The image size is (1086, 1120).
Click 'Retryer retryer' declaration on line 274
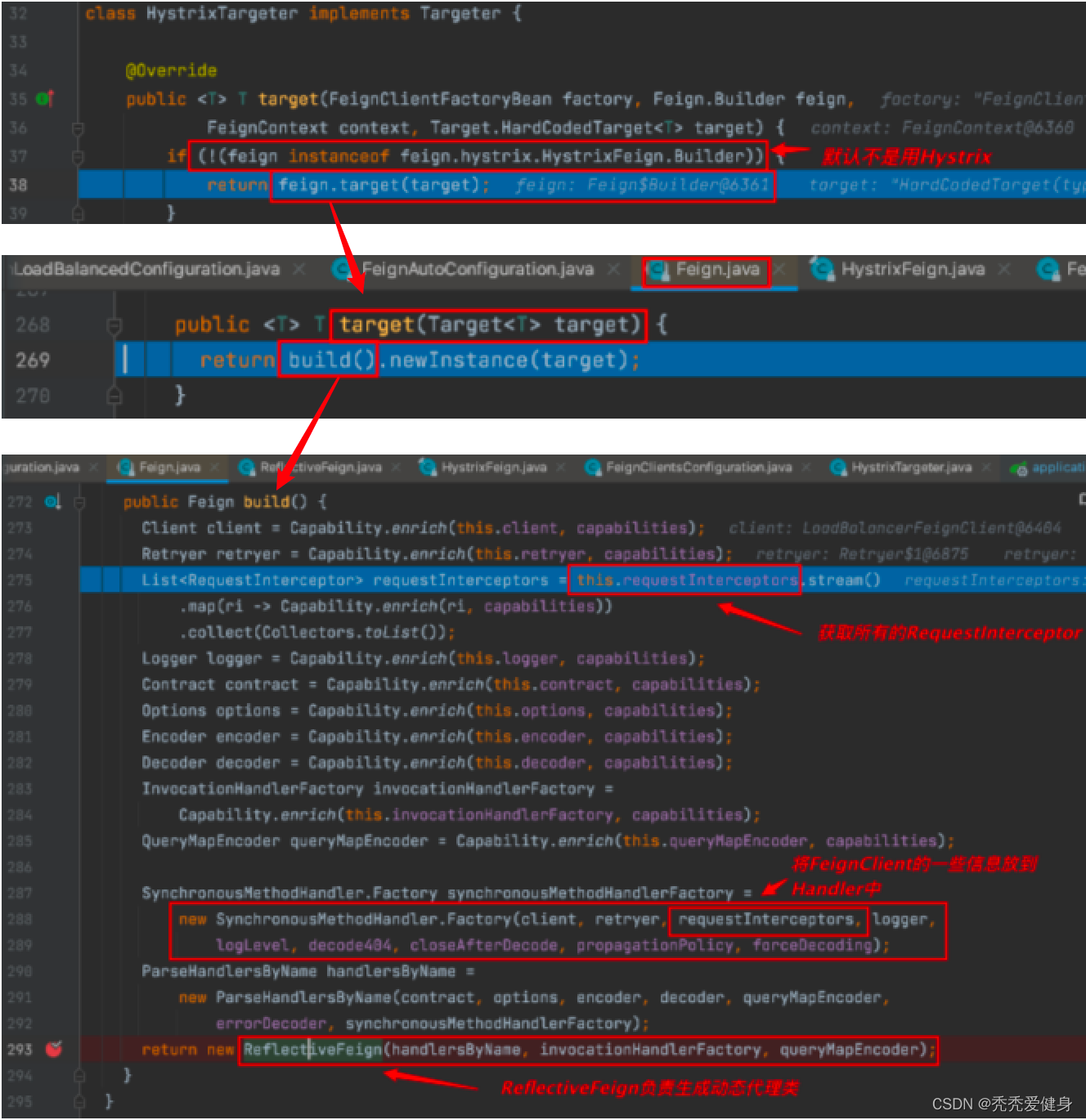211,554
